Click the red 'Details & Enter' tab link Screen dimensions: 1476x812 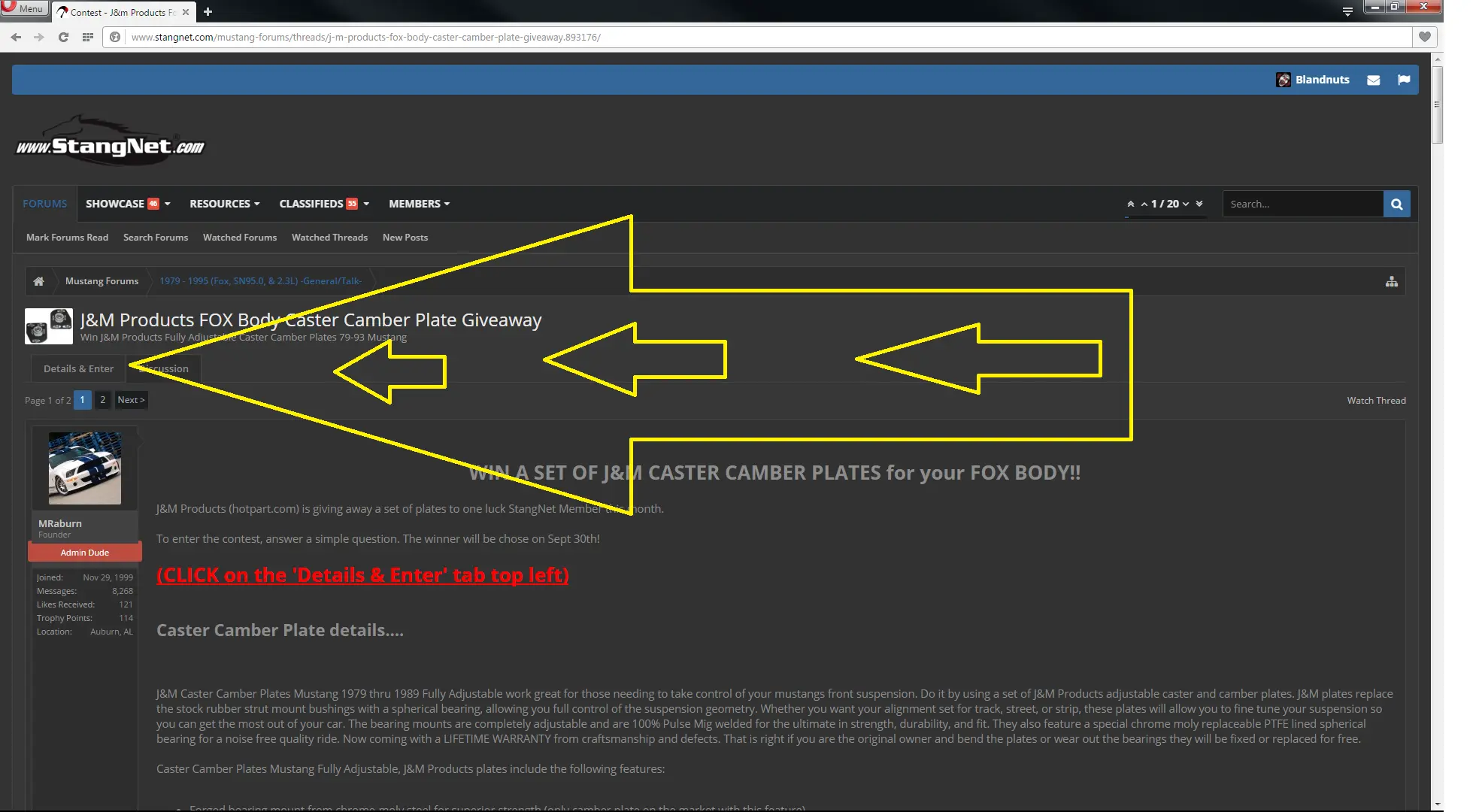click(x=362, y=575)
